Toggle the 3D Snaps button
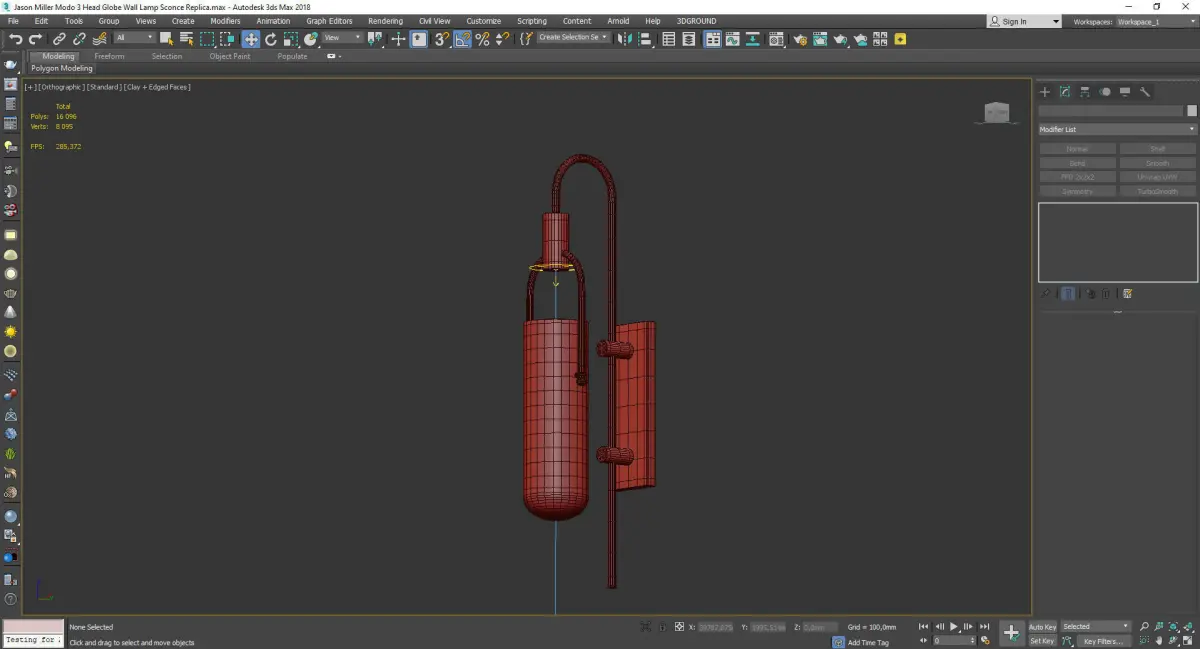 441,39
